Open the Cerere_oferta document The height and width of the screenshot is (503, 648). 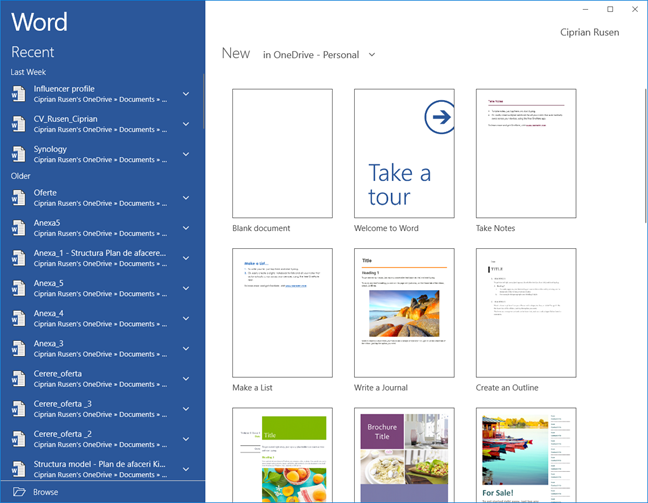pyautogui.click(x=102, y=379)
